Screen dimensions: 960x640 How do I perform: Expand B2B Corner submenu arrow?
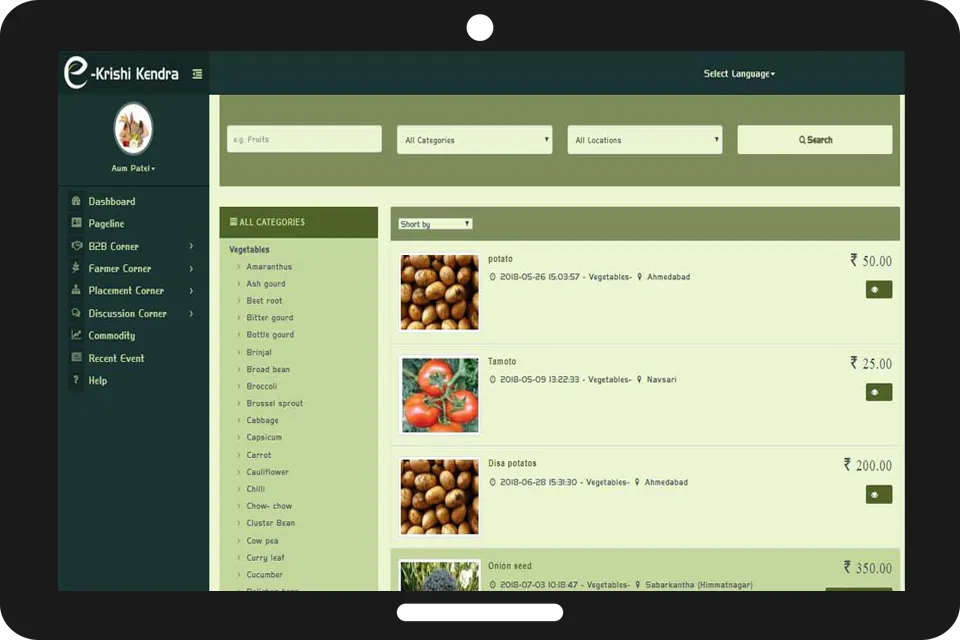(x=191, y=246)
